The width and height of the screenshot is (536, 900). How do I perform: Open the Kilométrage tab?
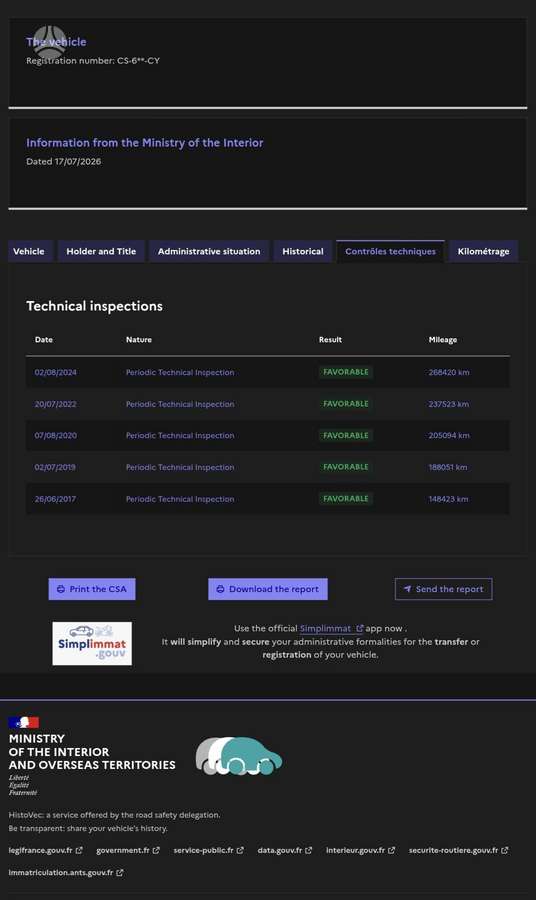(x=483, y=251)
